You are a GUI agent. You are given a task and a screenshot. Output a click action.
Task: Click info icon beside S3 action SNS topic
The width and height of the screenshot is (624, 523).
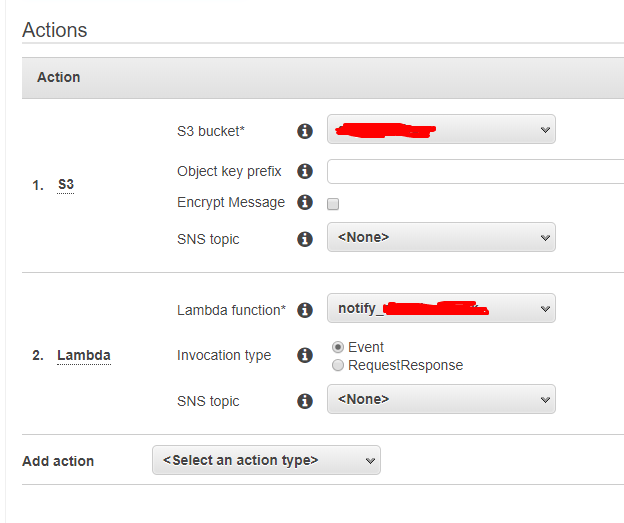pyautogui.click(x=305, y=239)
